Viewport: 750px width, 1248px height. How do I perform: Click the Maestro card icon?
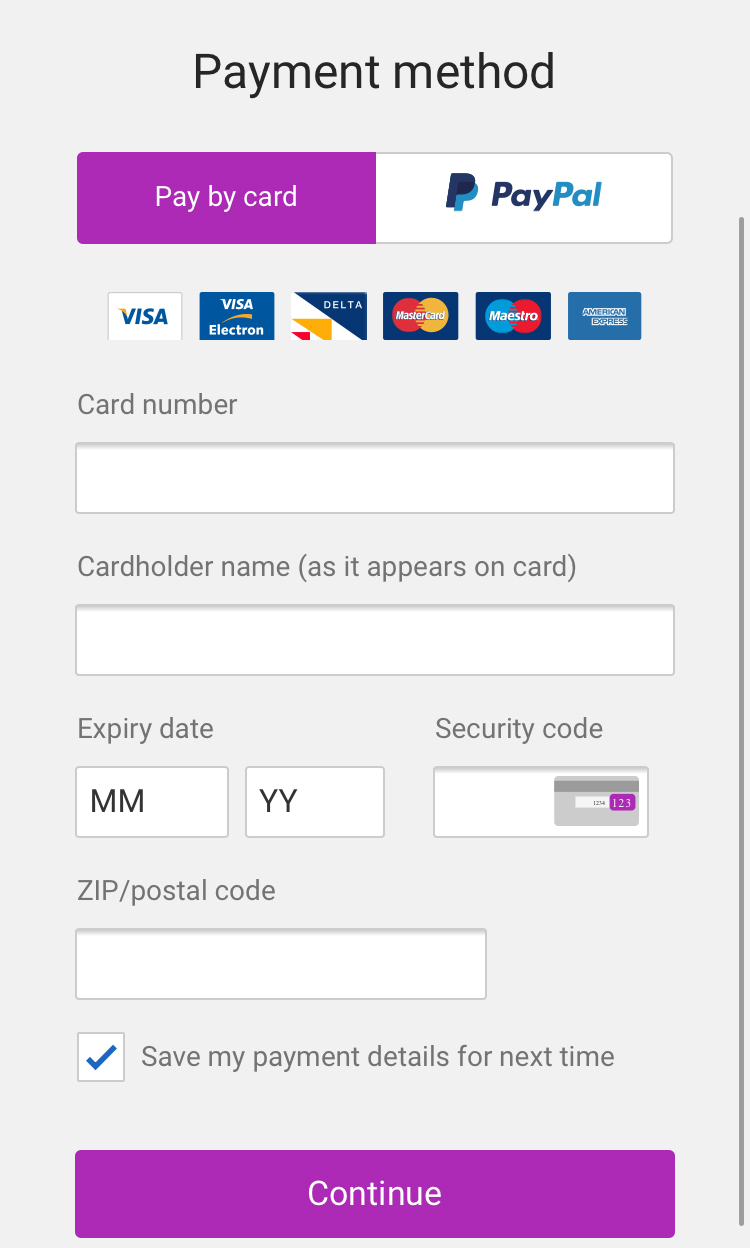[x=513, y=316]
